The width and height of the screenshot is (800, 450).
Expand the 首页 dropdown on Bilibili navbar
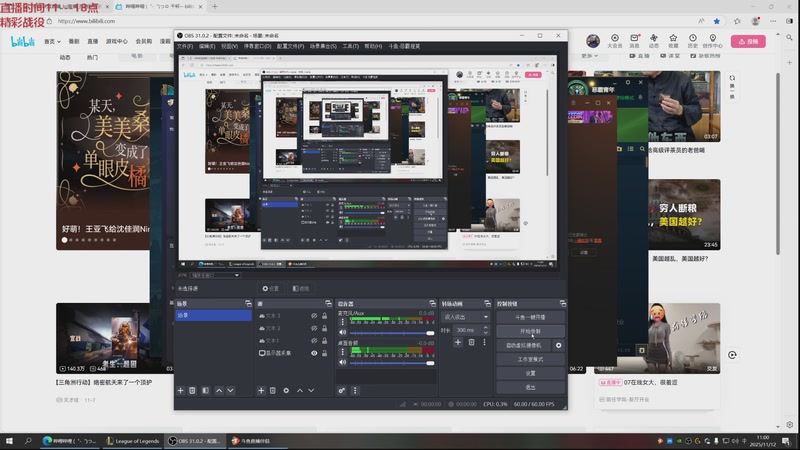(x=52, y=41)
